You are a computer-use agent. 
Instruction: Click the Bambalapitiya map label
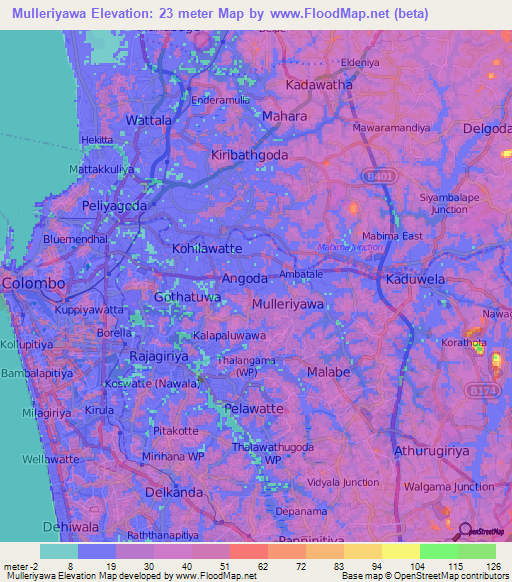37,373
